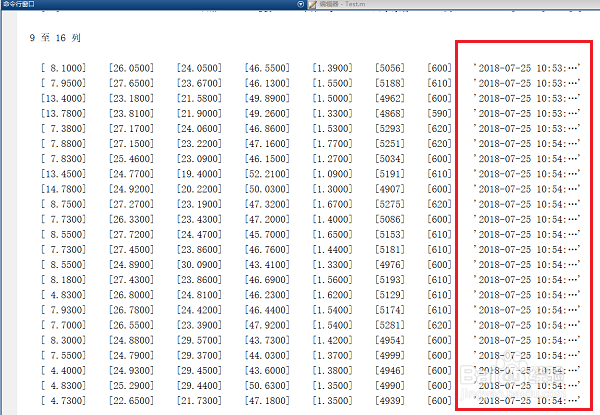Viewport: 600px width, 415px height.
Task: Click the value [43.4100]
Action: tap(267, 265)
